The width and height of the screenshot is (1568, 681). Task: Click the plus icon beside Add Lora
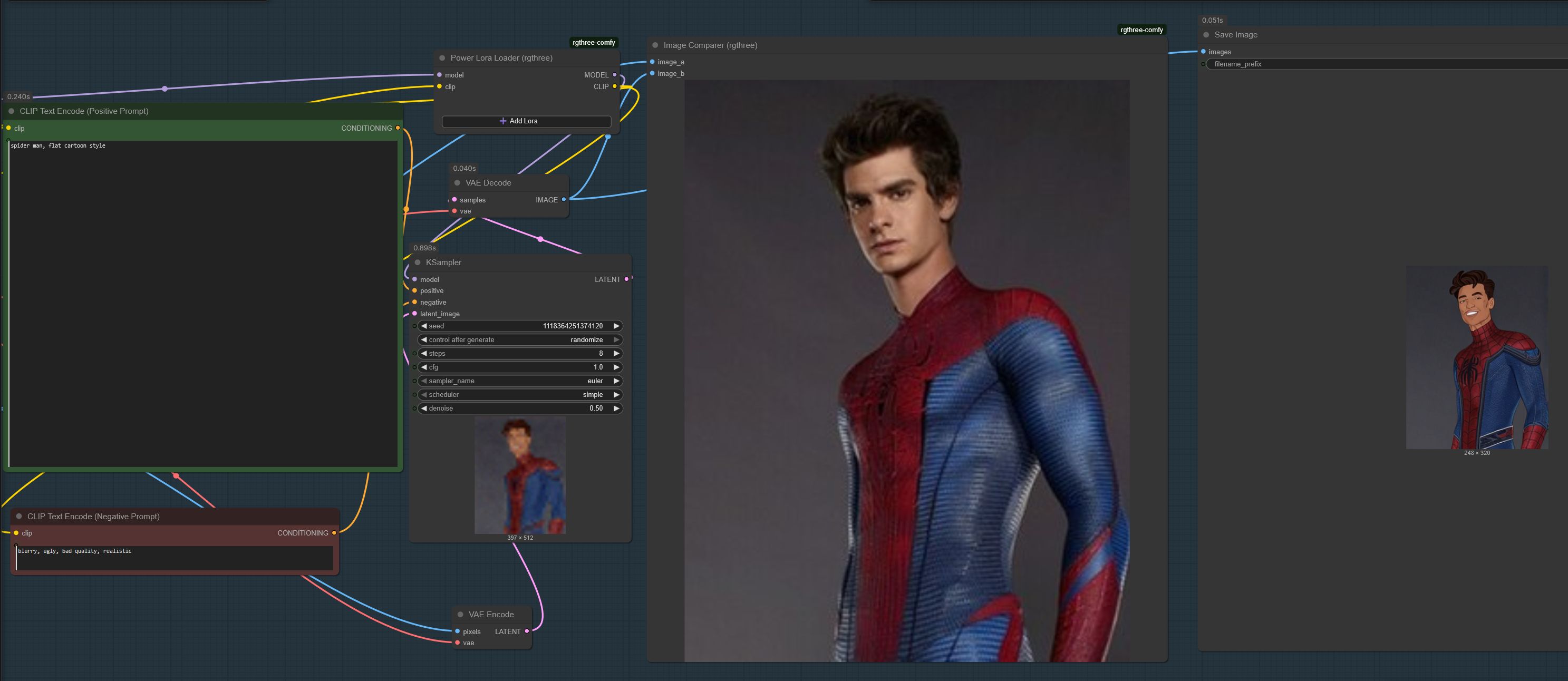[x=503, y=121]
